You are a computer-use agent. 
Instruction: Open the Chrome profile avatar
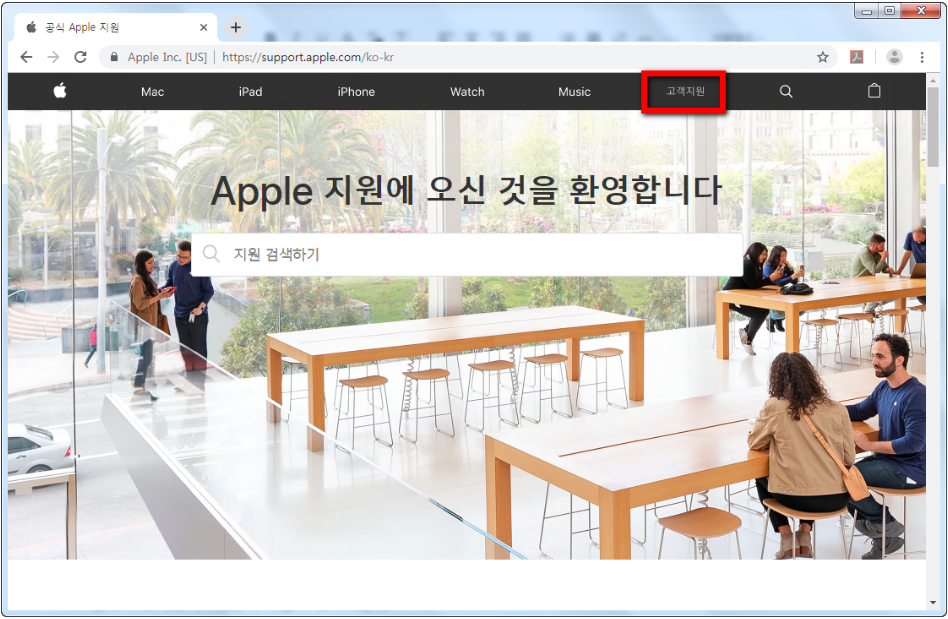894,57
